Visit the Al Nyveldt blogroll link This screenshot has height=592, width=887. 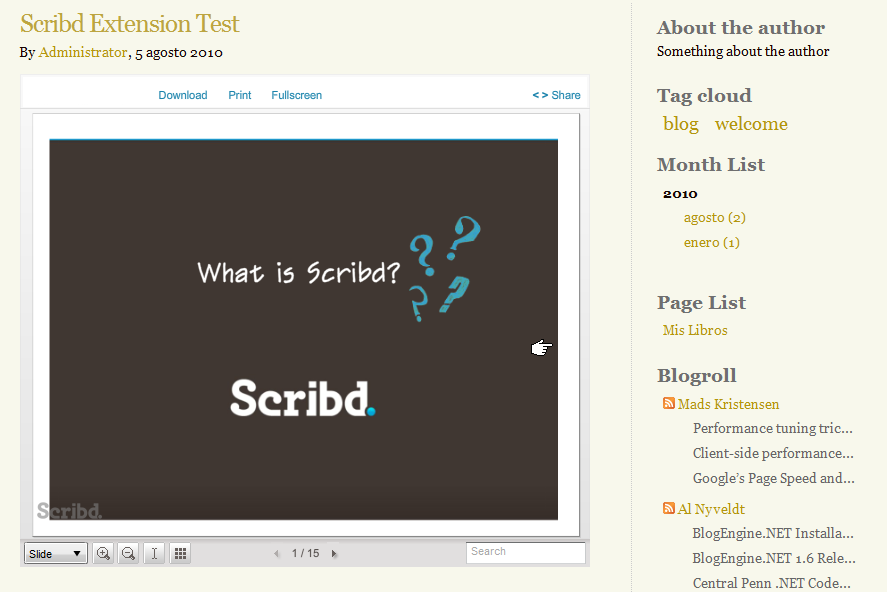pos(711,509)
